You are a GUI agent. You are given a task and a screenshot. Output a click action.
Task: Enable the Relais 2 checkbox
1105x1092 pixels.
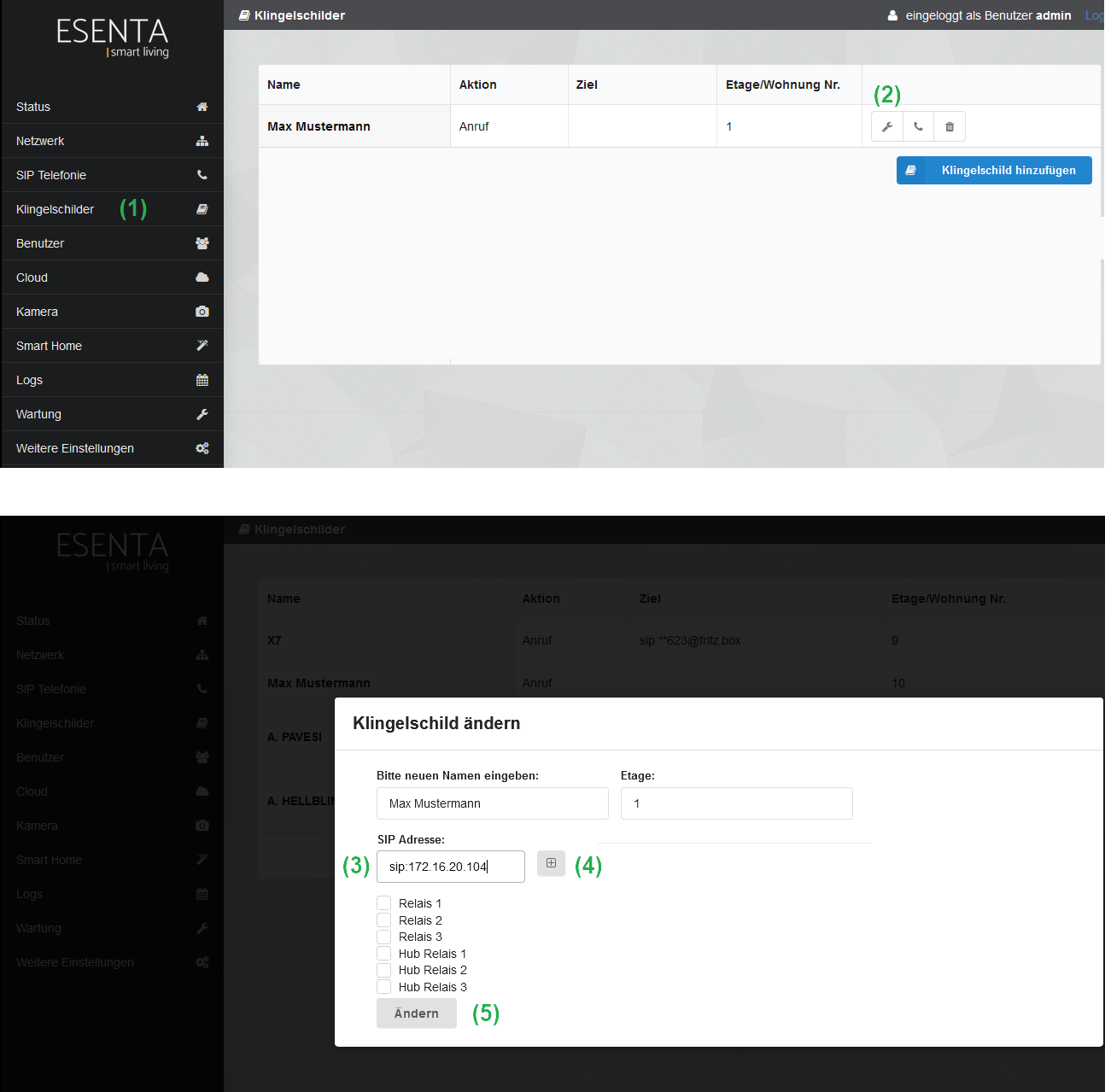tap(384, 920)
